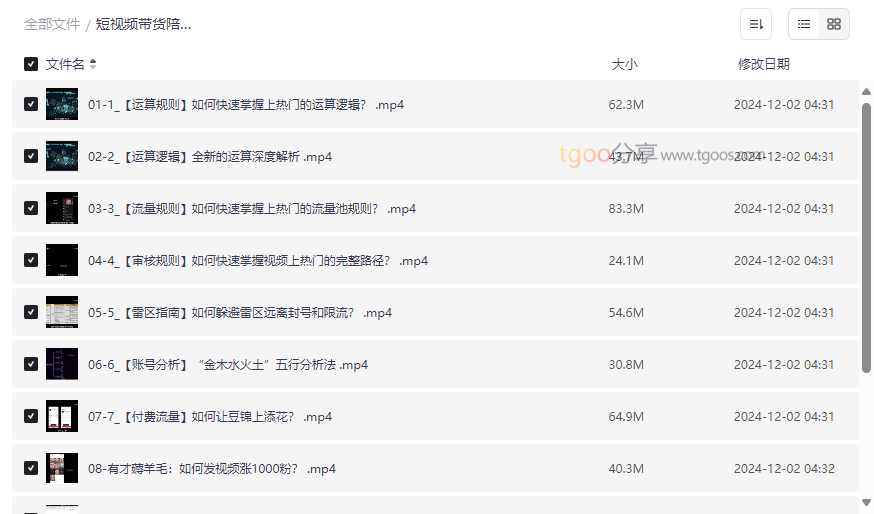The width and height of the screenshot is (874, 514).
Task: Uncheck file 07-7 付费流量
Action: tap(31, 416)
